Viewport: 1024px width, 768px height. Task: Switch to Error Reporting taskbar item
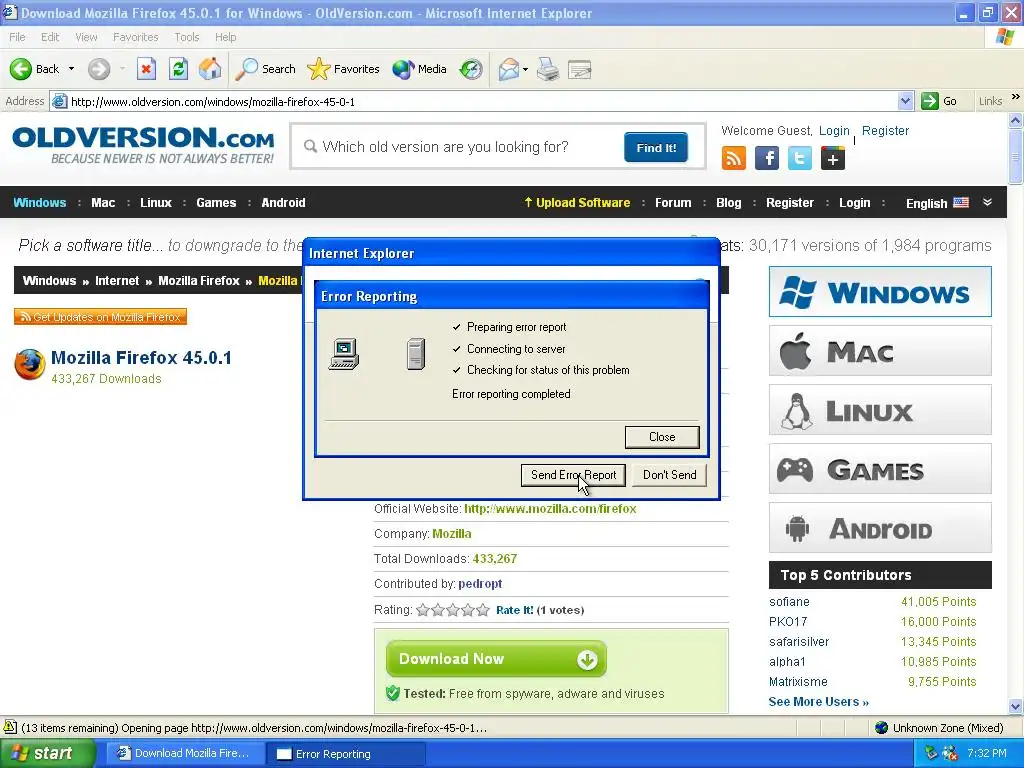coord(346,754)
